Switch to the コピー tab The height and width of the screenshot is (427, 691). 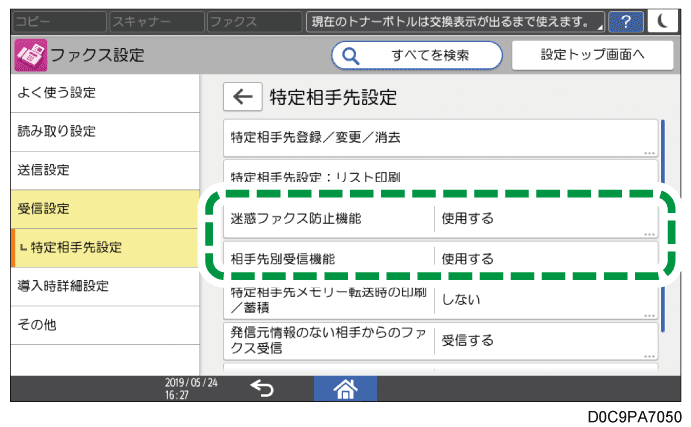point(60,22)
